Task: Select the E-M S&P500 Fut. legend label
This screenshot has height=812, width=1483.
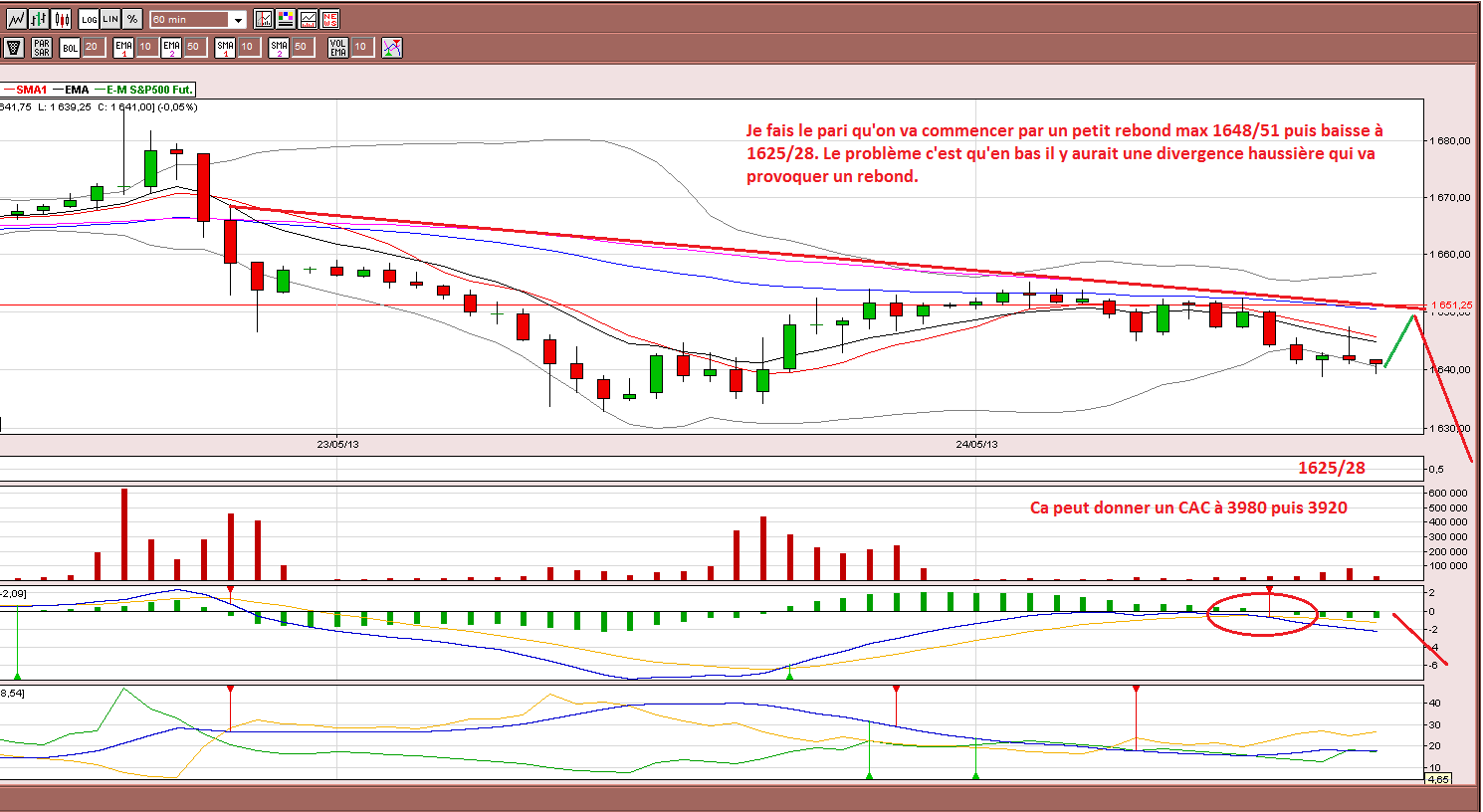Action: click(149, 90)
